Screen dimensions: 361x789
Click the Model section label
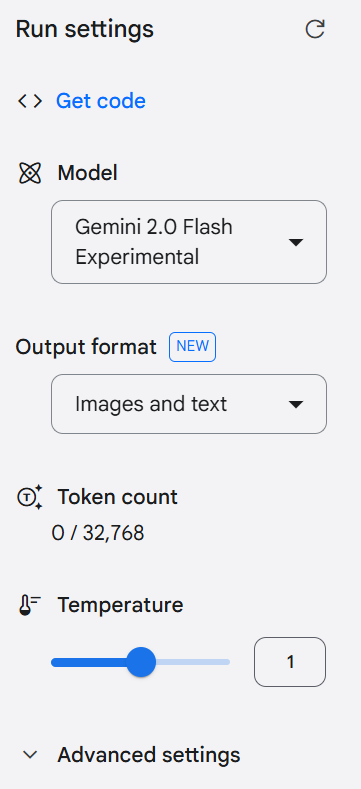click(x=88, y=173)
